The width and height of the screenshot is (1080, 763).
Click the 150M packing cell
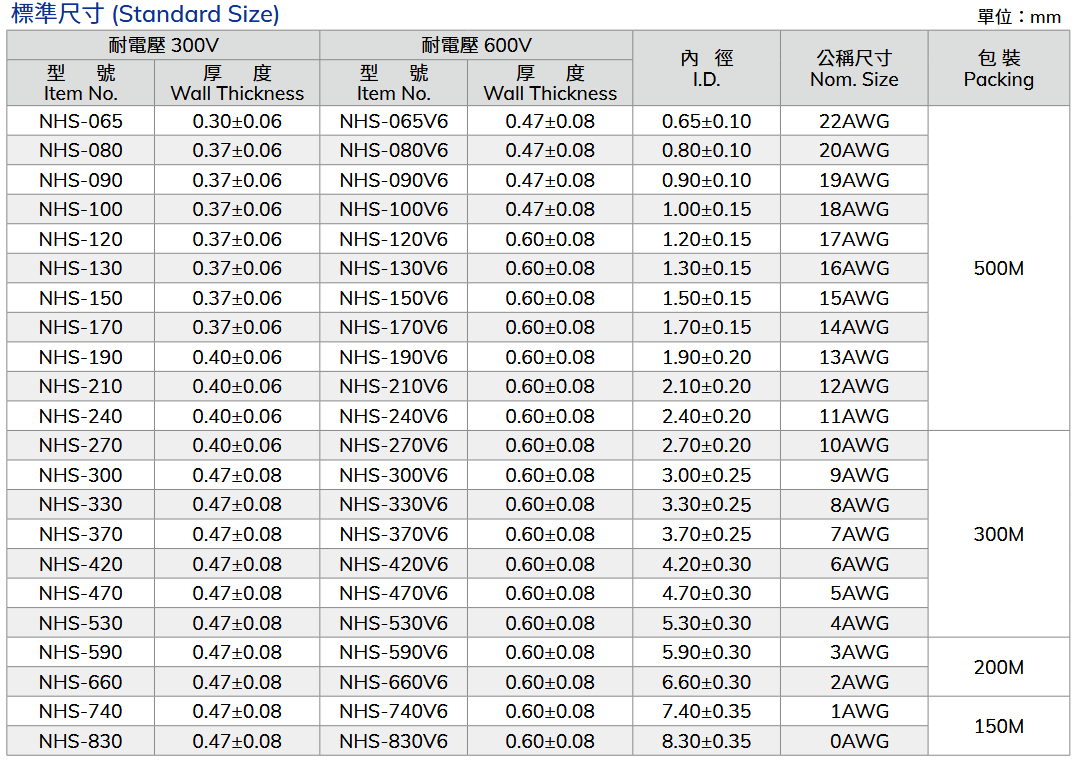(x=998, y=726)
